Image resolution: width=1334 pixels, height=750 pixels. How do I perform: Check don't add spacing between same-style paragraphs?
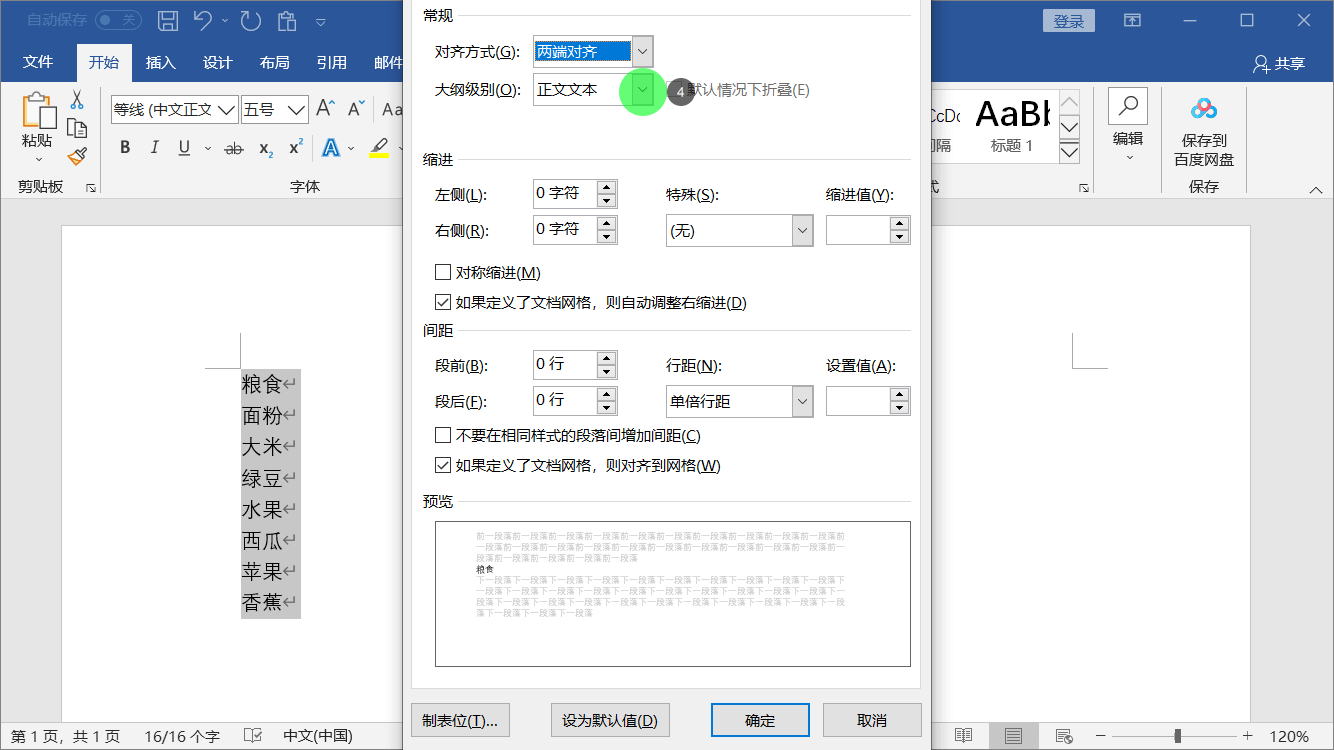[x=443, y=435]
